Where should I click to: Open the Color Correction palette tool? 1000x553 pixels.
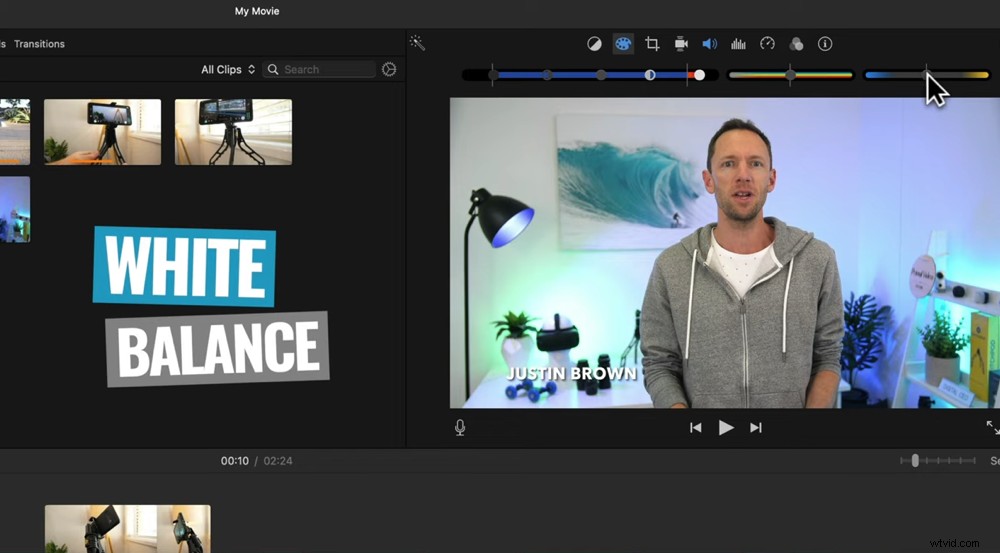[x=622, y=44]
